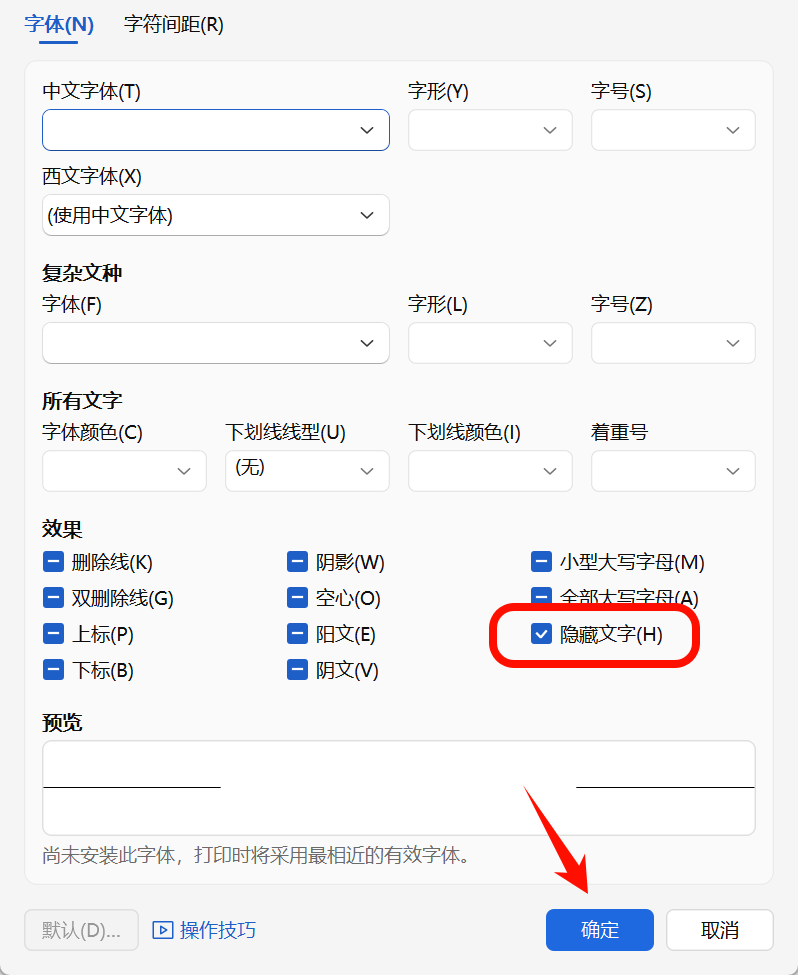This screenshot has height=975, width=798.
Task: Click the 默认(D)... button
Action: [x=81, y=930]
